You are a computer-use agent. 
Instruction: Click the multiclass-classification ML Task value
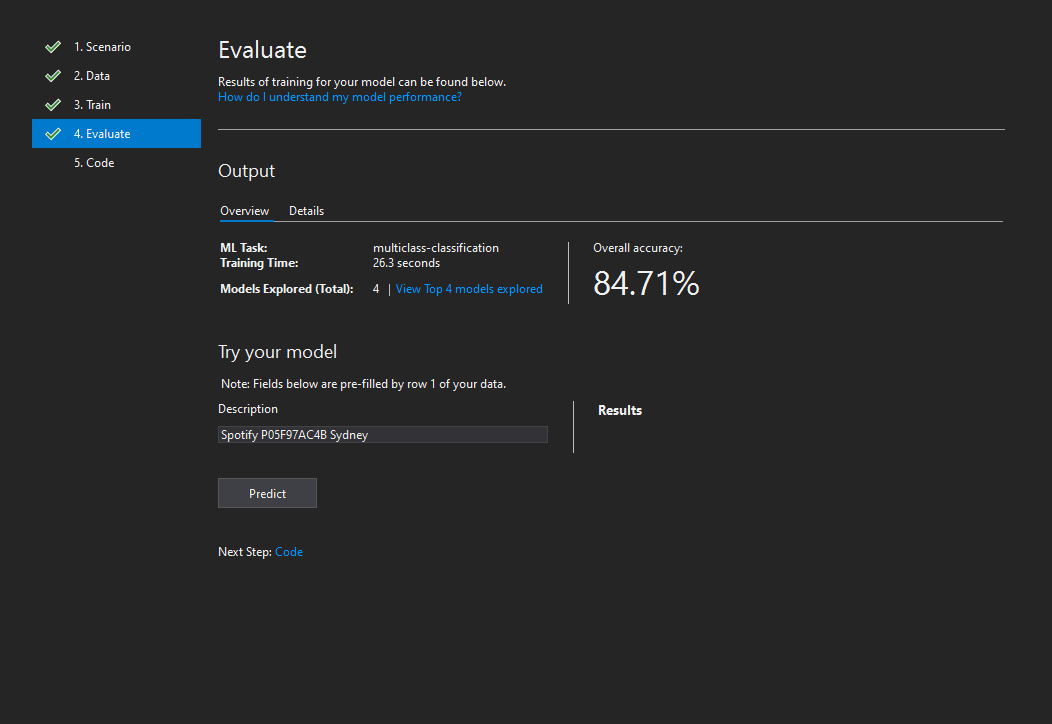436,248
